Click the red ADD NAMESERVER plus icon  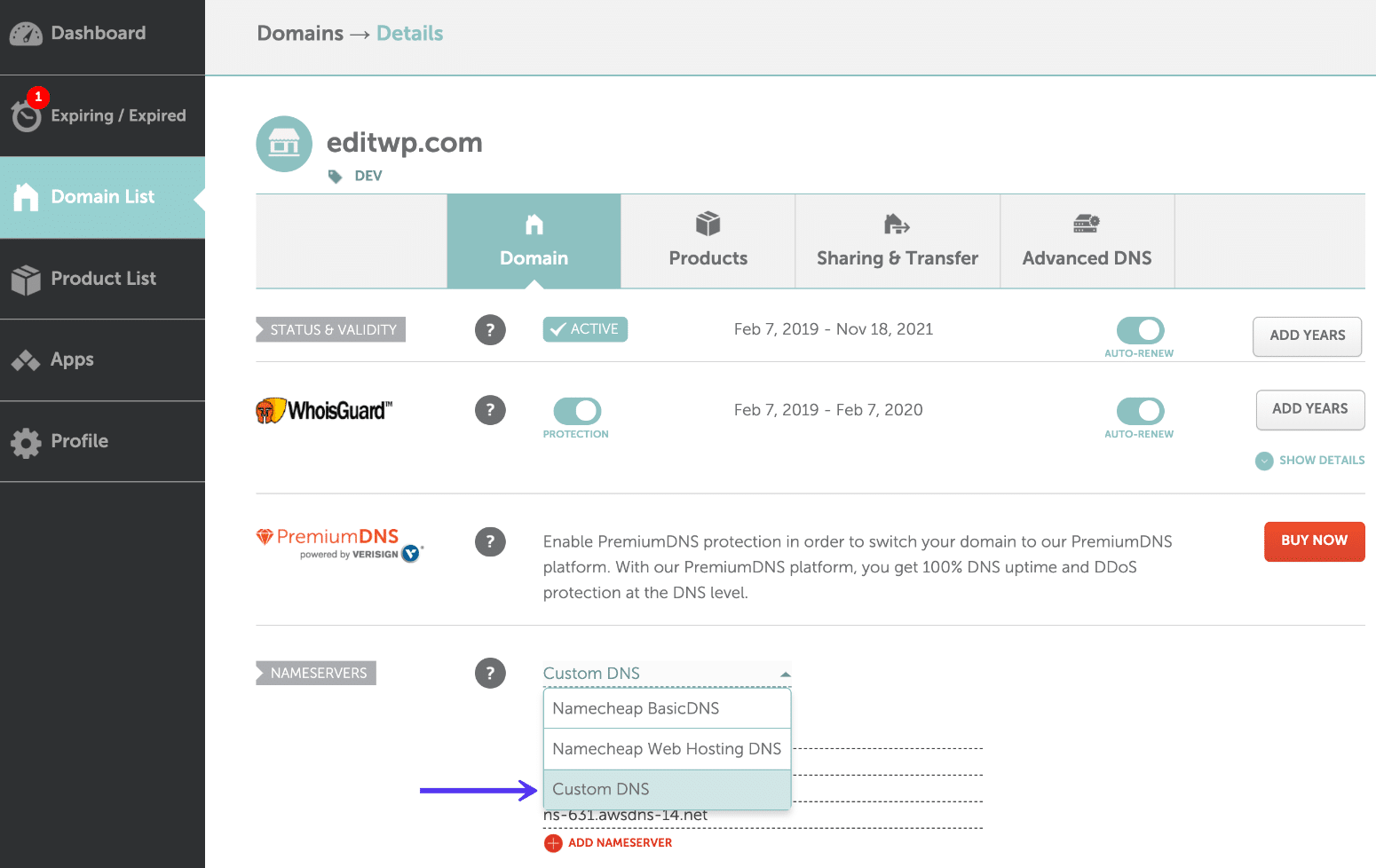click(554, 842)
